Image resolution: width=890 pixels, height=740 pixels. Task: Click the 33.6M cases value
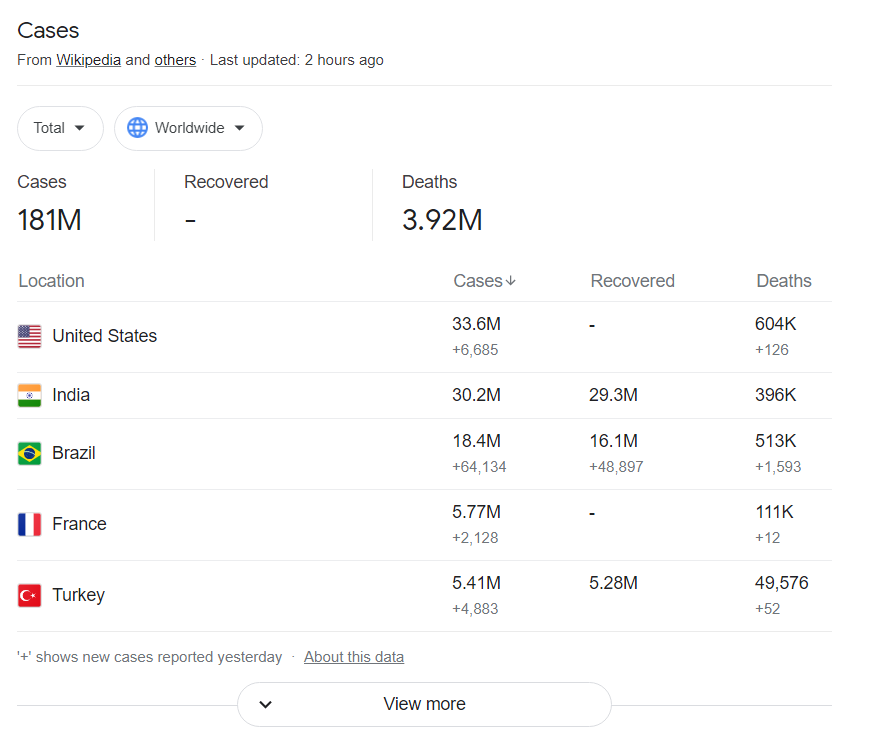[x=477, y=324]
